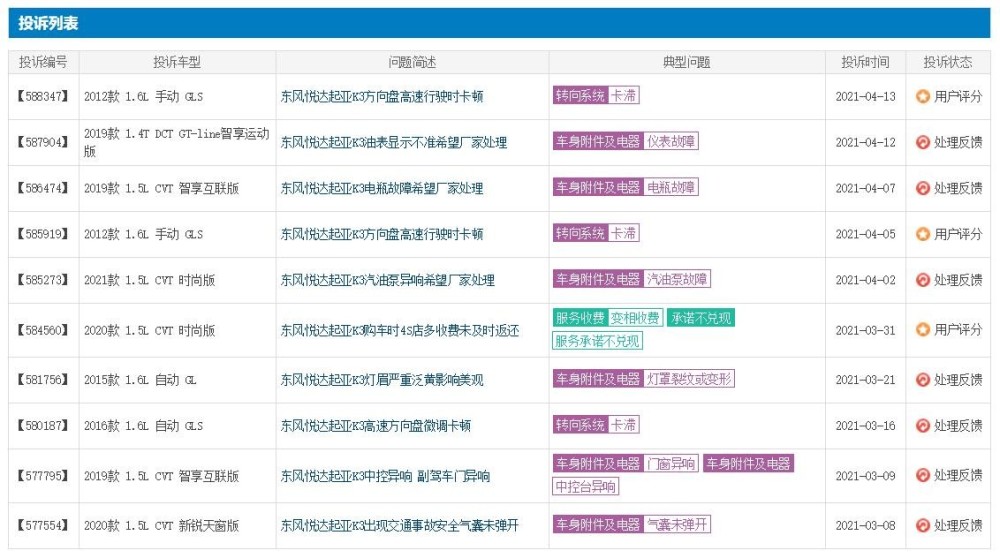Screen dimensions: 1000x558
Task: Click 问题简述 column header
Action: pyautogui.click(x=412, y=62)
